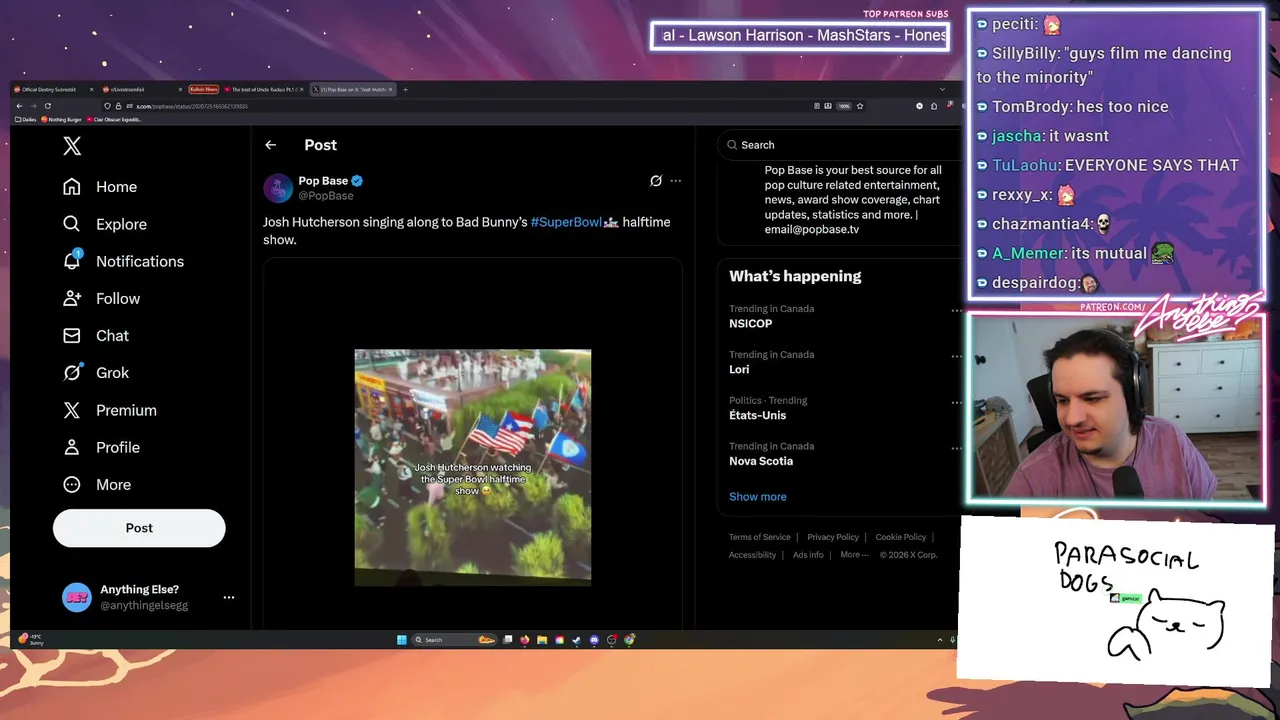Screen dimensions: 1280x720
Task: Click the browser back arrow
Action: (19, 106)
